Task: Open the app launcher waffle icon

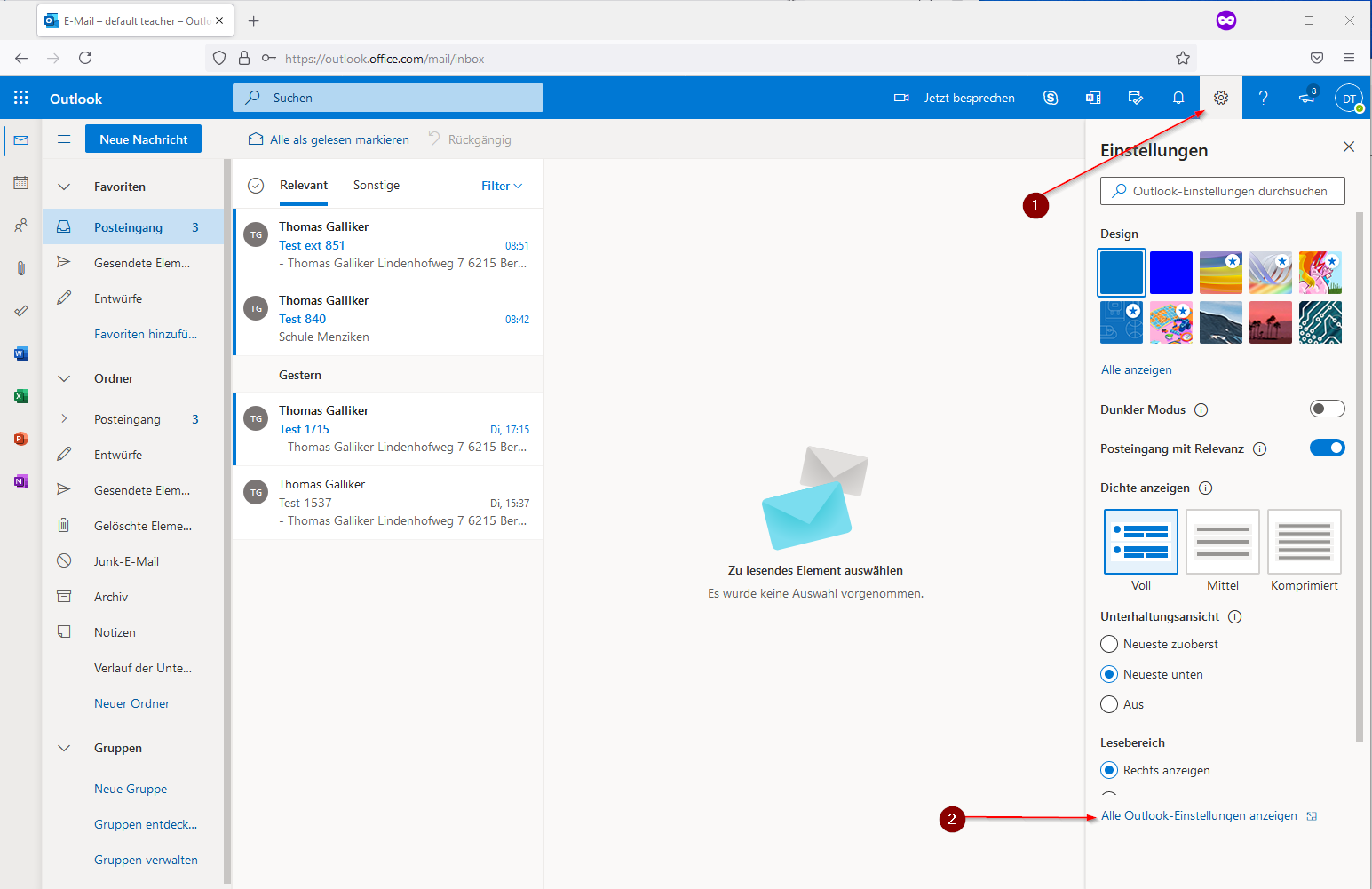Action: 21,98
